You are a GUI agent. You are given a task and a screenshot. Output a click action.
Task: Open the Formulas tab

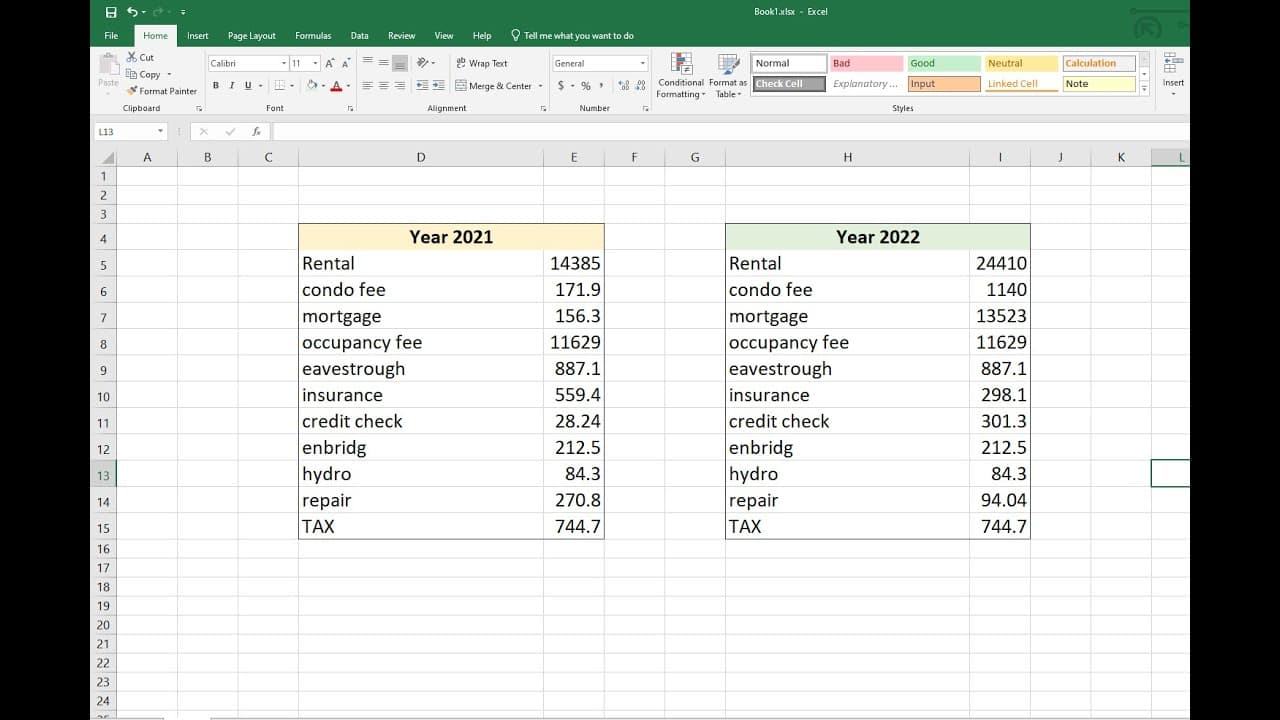pos(313,35)
